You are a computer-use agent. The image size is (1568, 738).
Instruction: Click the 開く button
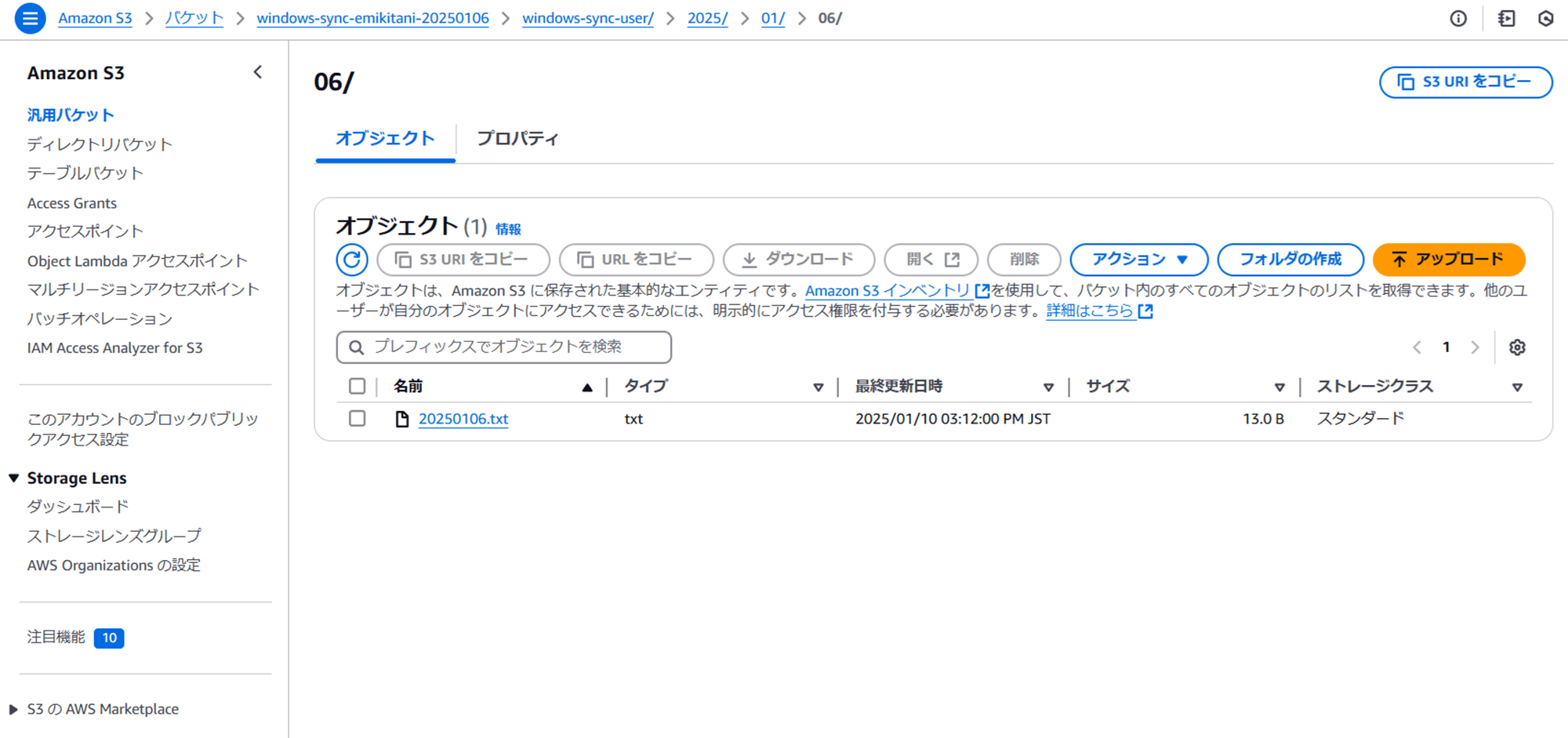(931, 260)
